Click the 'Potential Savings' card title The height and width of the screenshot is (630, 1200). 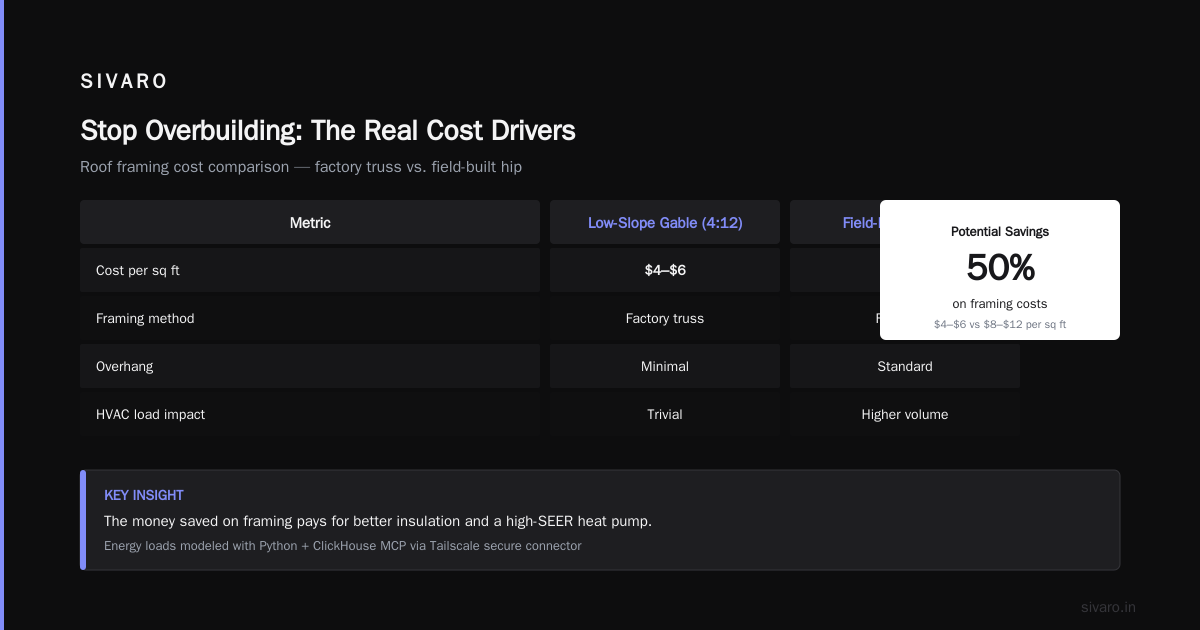[1000, 231]
